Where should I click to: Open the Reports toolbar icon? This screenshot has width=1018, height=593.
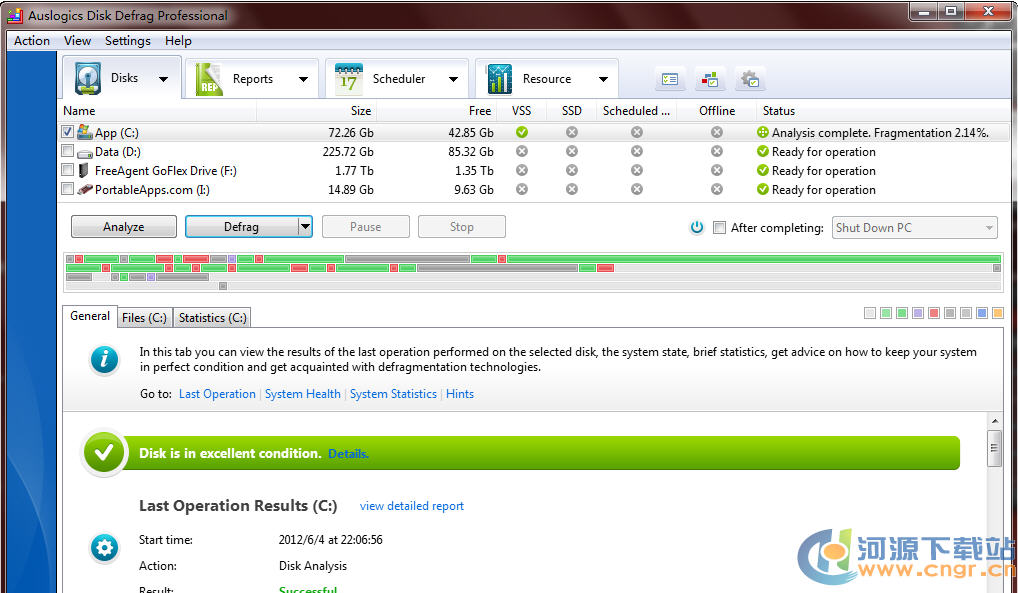coord(209,79)
